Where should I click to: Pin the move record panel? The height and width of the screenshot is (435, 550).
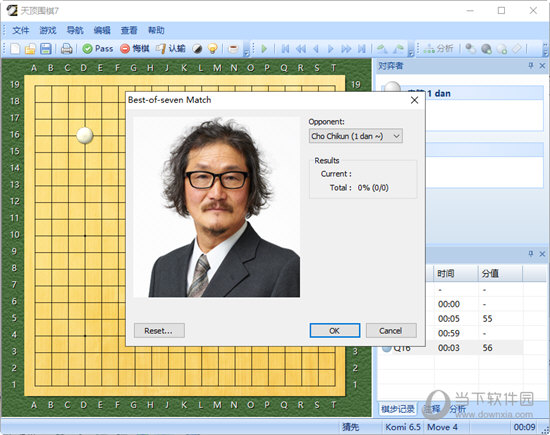[530, 254]
